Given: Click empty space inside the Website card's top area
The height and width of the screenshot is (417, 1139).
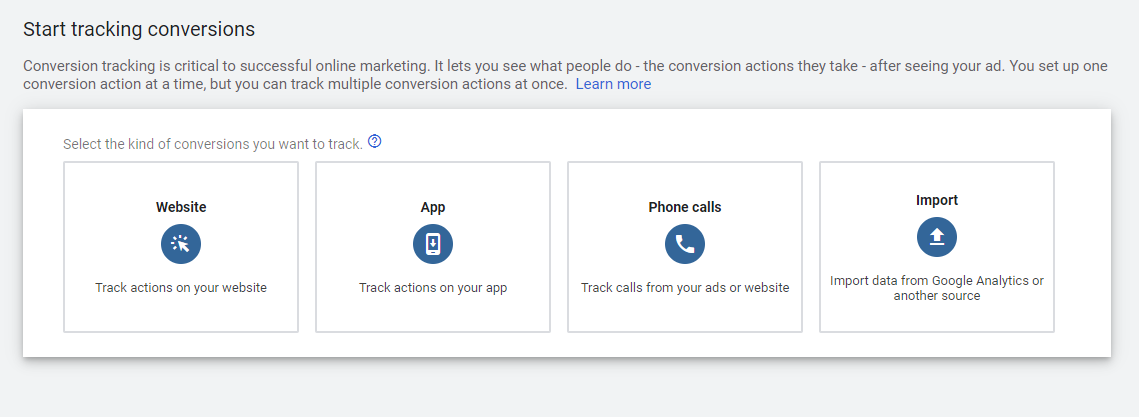Looking at the screenshot, I should coord(181,180).
